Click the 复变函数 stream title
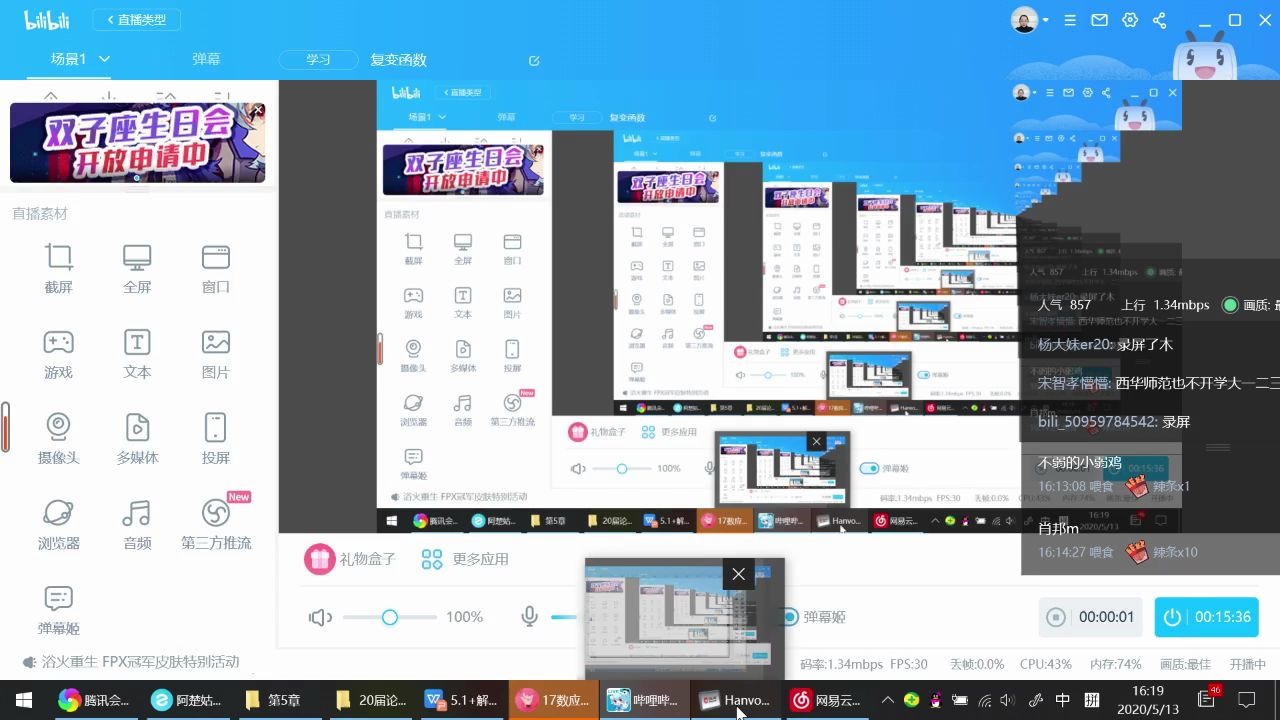 point(398,60)
